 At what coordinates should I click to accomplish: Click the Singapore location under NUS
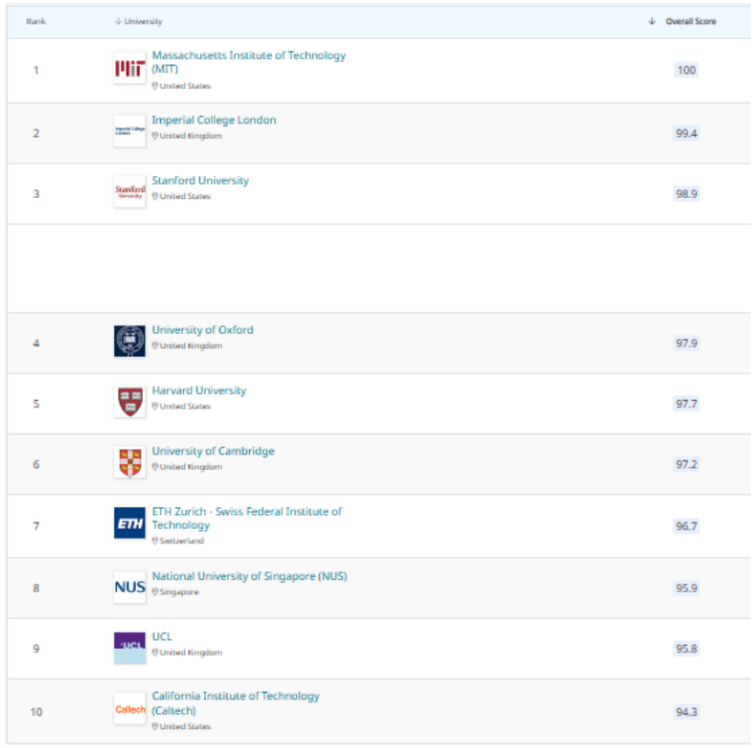[175, 592]
